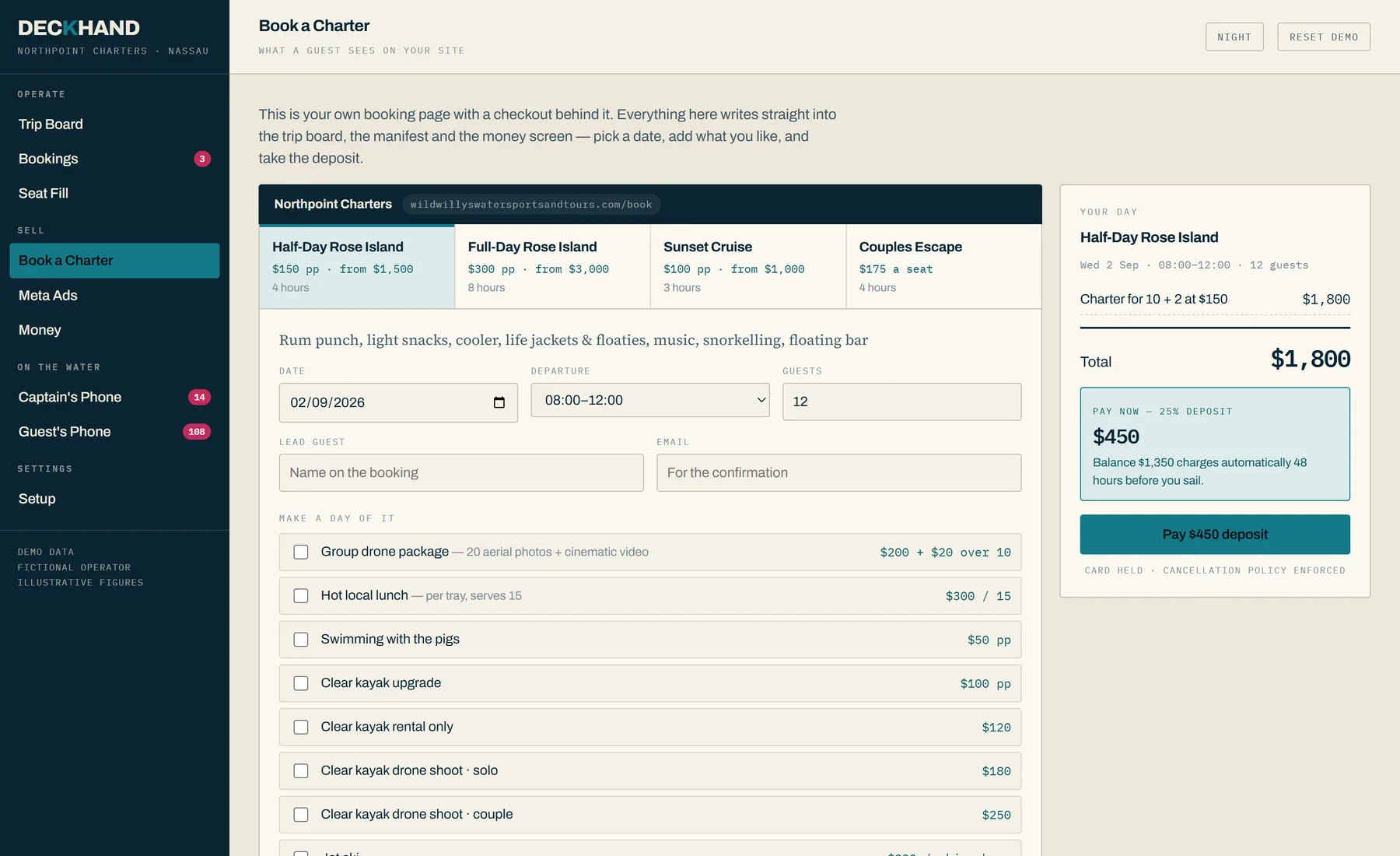Screen dimensions: 1400x856
Task: Click the Lead Guest name field
Action: (461, 472)
